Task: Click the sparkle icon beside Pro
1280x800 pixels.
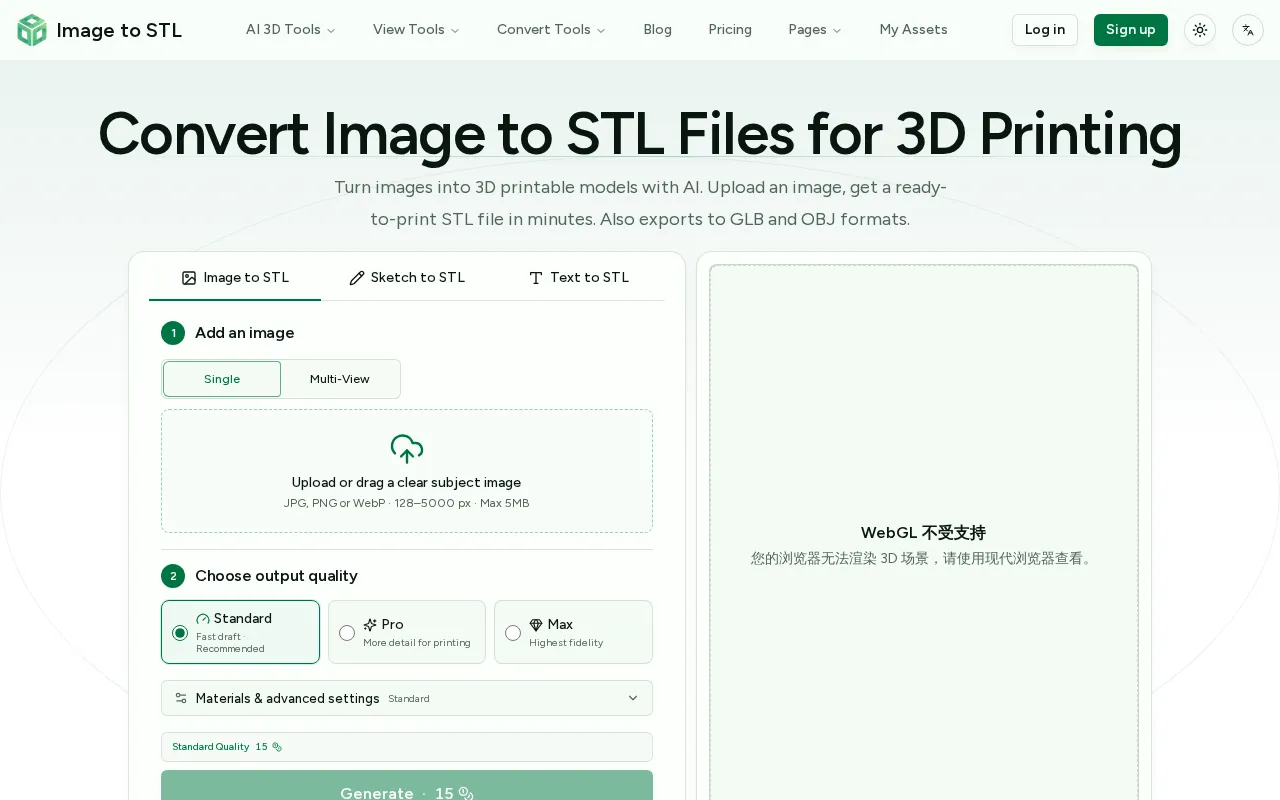Action: [370, 625]
